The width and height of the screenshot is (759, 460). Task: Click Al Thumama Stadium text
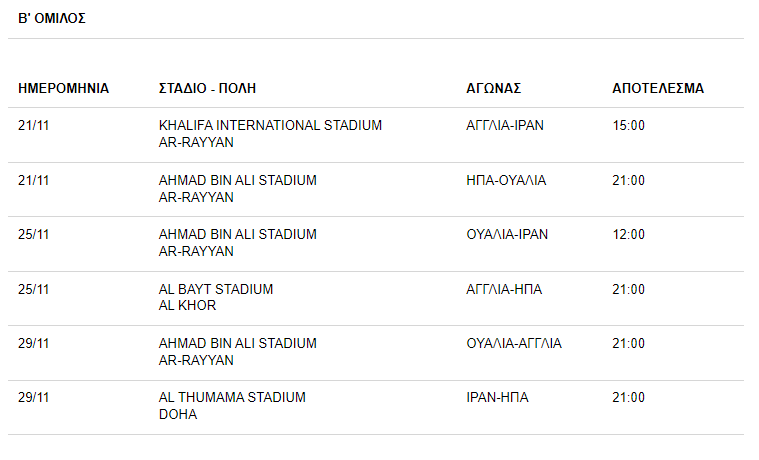point(232,398)
